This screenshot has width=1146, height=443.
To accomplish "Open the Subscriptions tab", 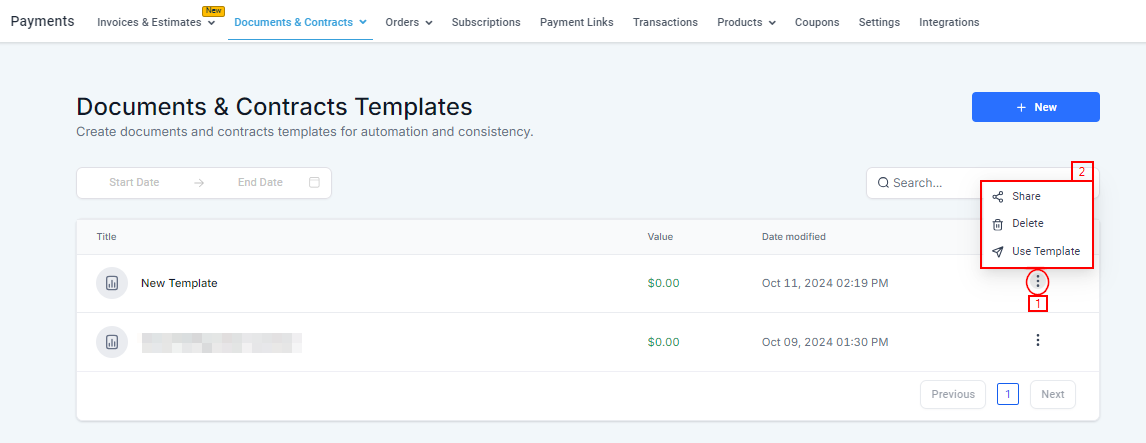I will point(486,22).
